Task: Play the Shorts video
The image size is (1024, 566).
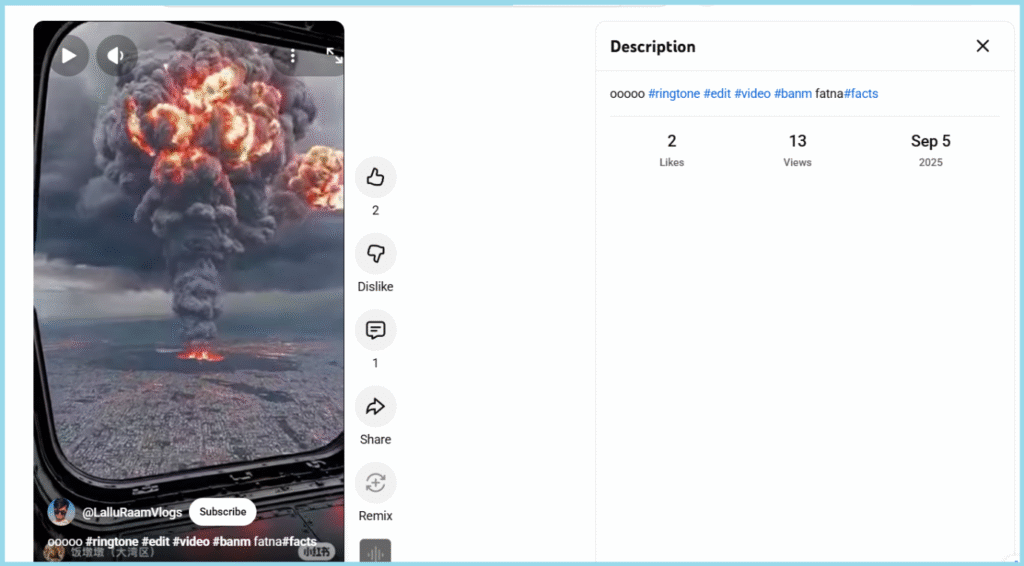Action: click(x=69, y=55)
